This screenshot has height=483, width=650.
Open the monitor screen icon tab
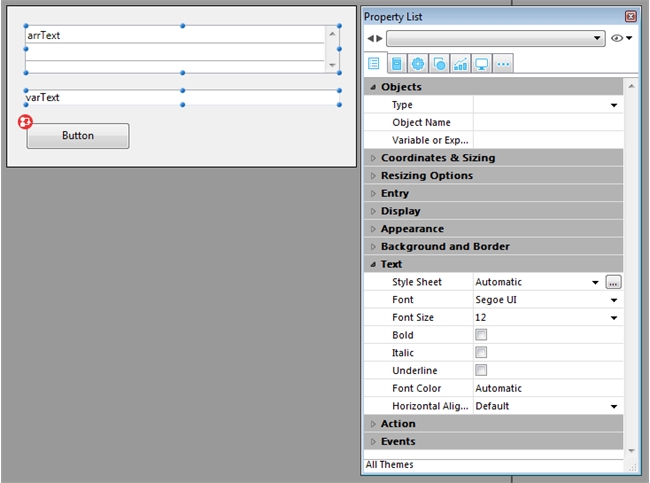pyautogui.click(x=482, y=63)
